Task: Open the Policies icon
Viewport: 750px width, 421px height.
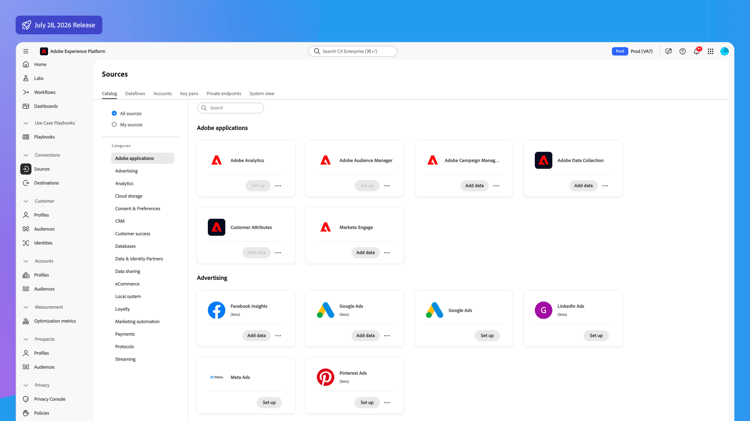Action: (x=26, y=413)
